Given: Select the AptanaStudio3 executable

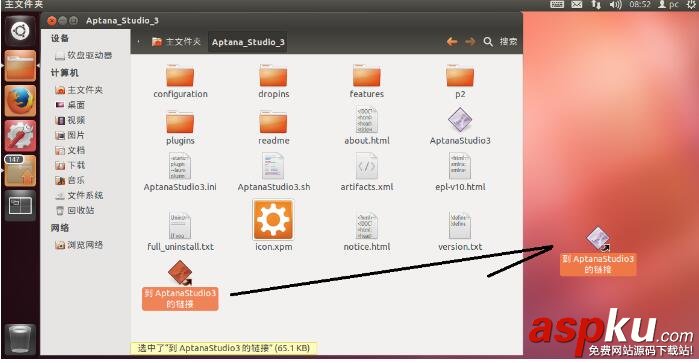Looking at the screenshot, I should [x=460, y=126].
